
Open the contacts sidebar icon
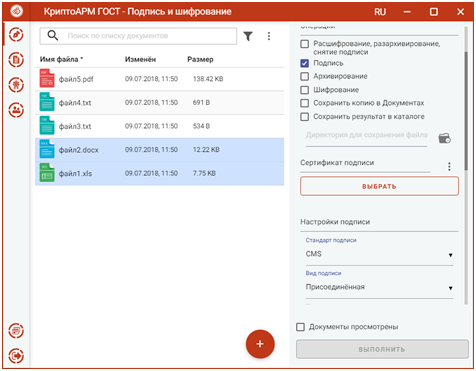coord(16,110)
